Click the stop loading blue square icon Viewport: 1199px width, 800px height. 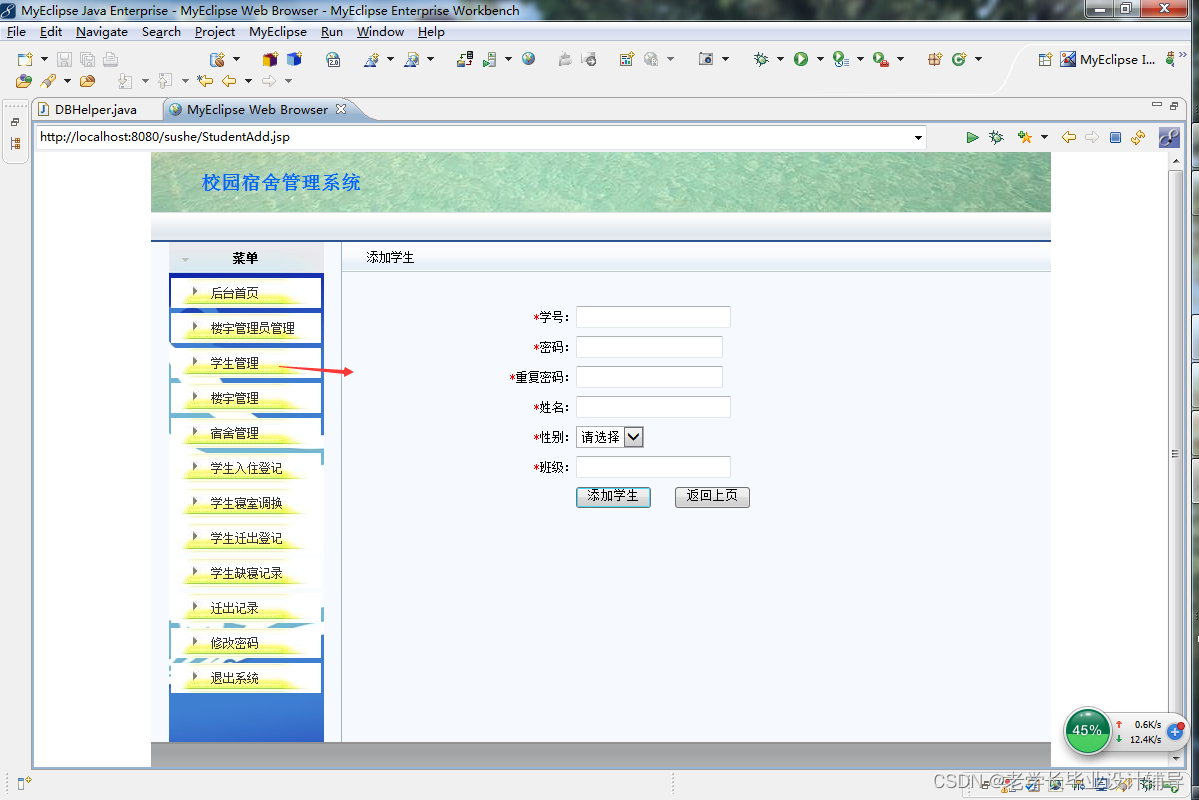pyautogui.click(x=1115, y=137)
